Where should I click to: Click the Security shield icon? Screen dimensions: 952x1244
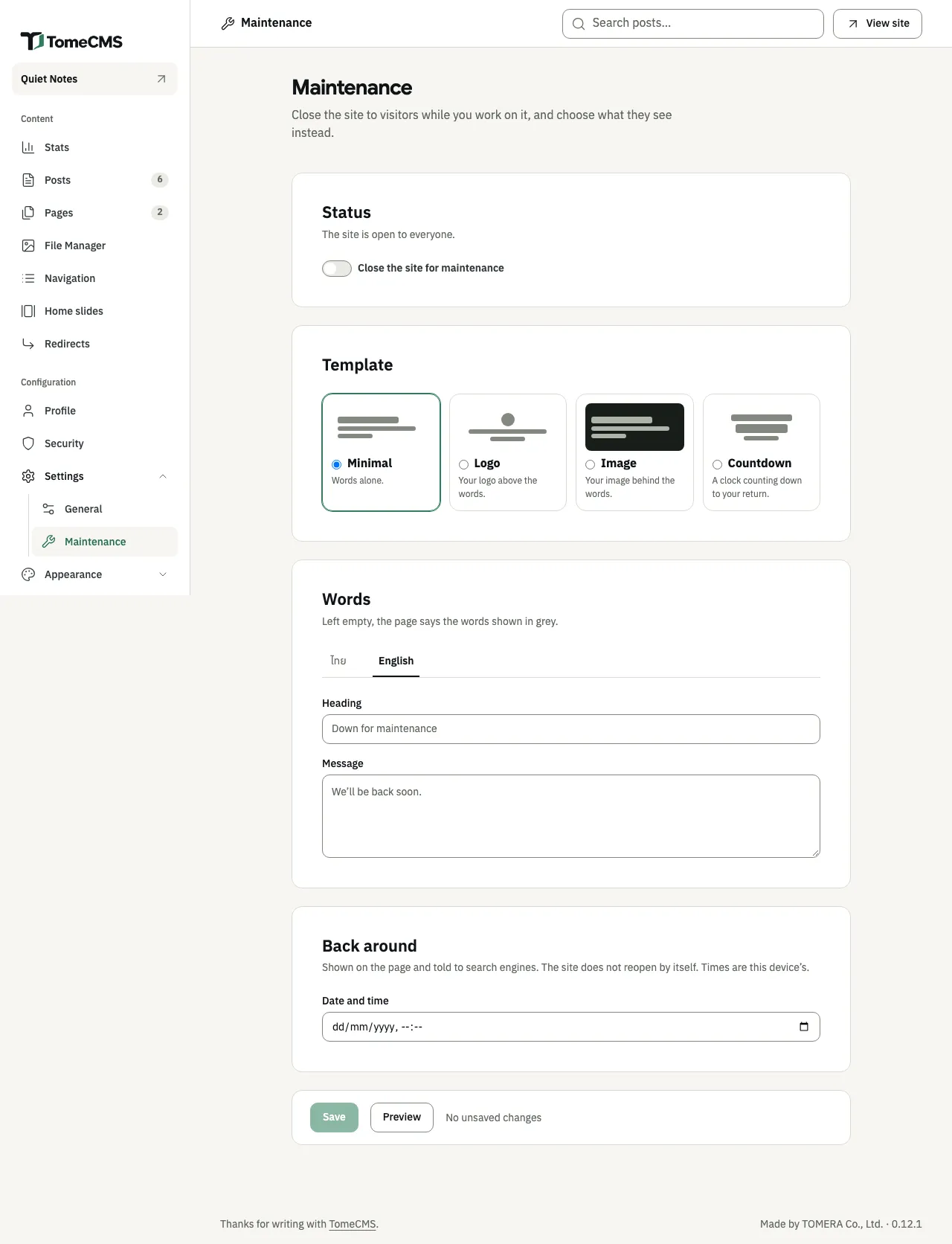tap(28, 443)
